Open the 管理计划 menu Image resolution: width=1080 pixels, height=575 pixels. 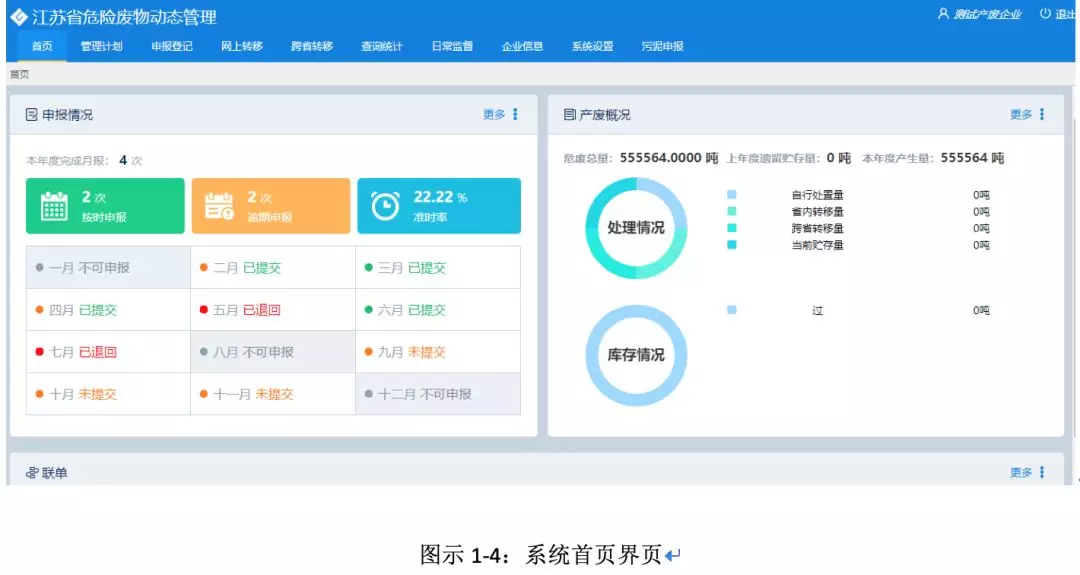coord(101,46)
